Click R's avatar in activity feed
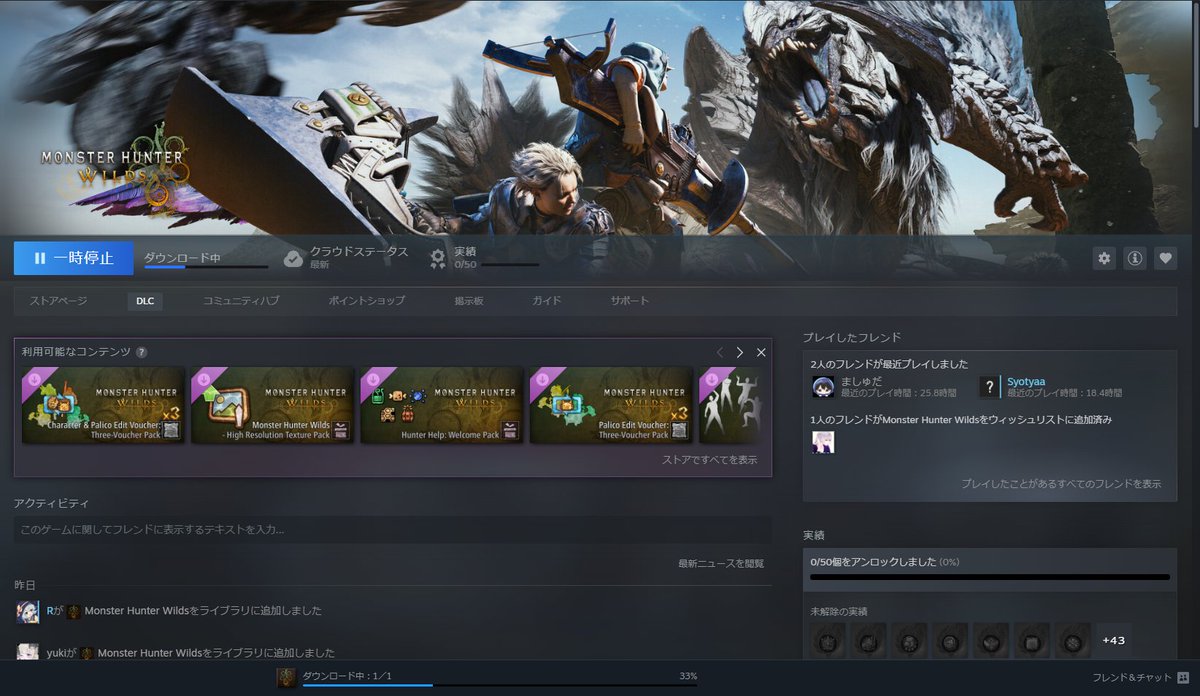The image size is (1200, 696). click(x=28, y=612)
